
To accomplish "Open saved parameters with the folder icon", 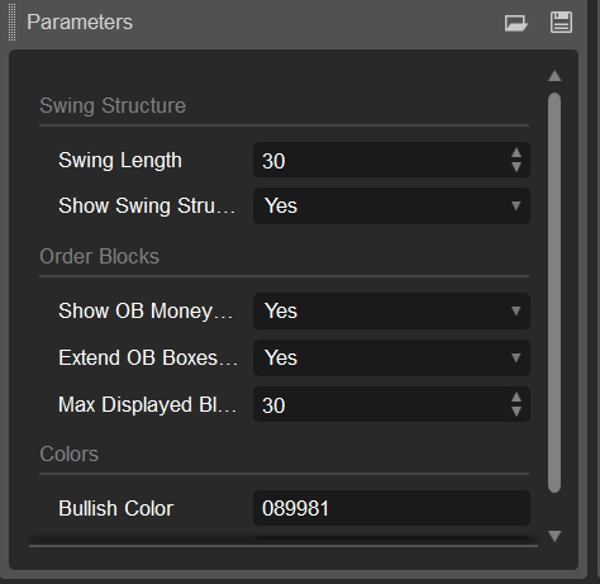I will [x=516, y=23].
